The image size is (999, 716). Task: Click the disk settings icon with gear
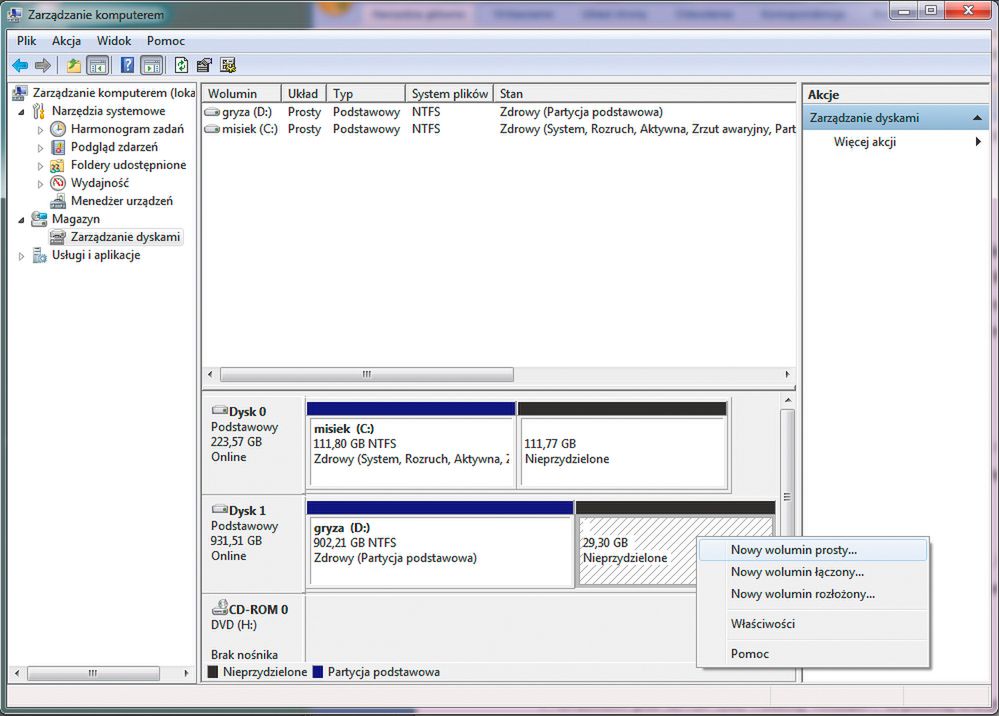228,65
